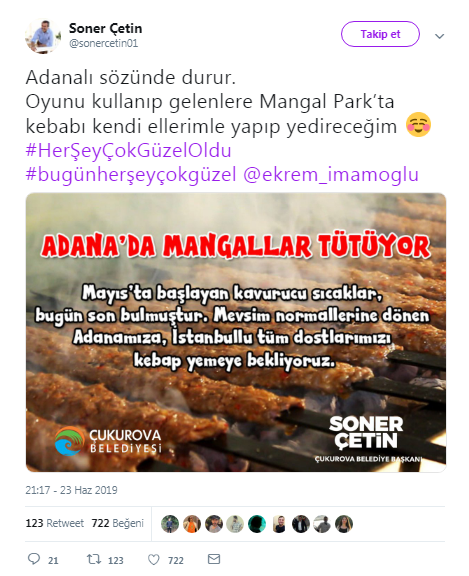Image resolution: width=469 pixels, height=576 pixels.
Task: Open Soner Çetin's profile avatar
Action: tap(43, 36)
